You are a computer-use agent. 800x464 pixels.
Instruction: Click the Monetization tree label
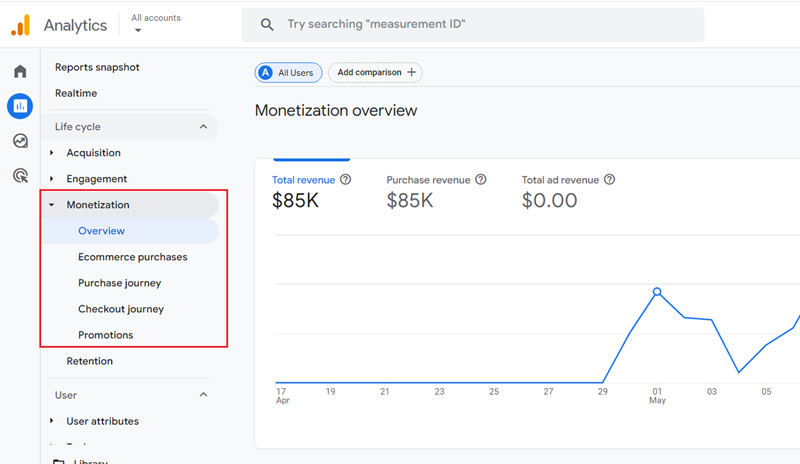[x=98, y=205]
